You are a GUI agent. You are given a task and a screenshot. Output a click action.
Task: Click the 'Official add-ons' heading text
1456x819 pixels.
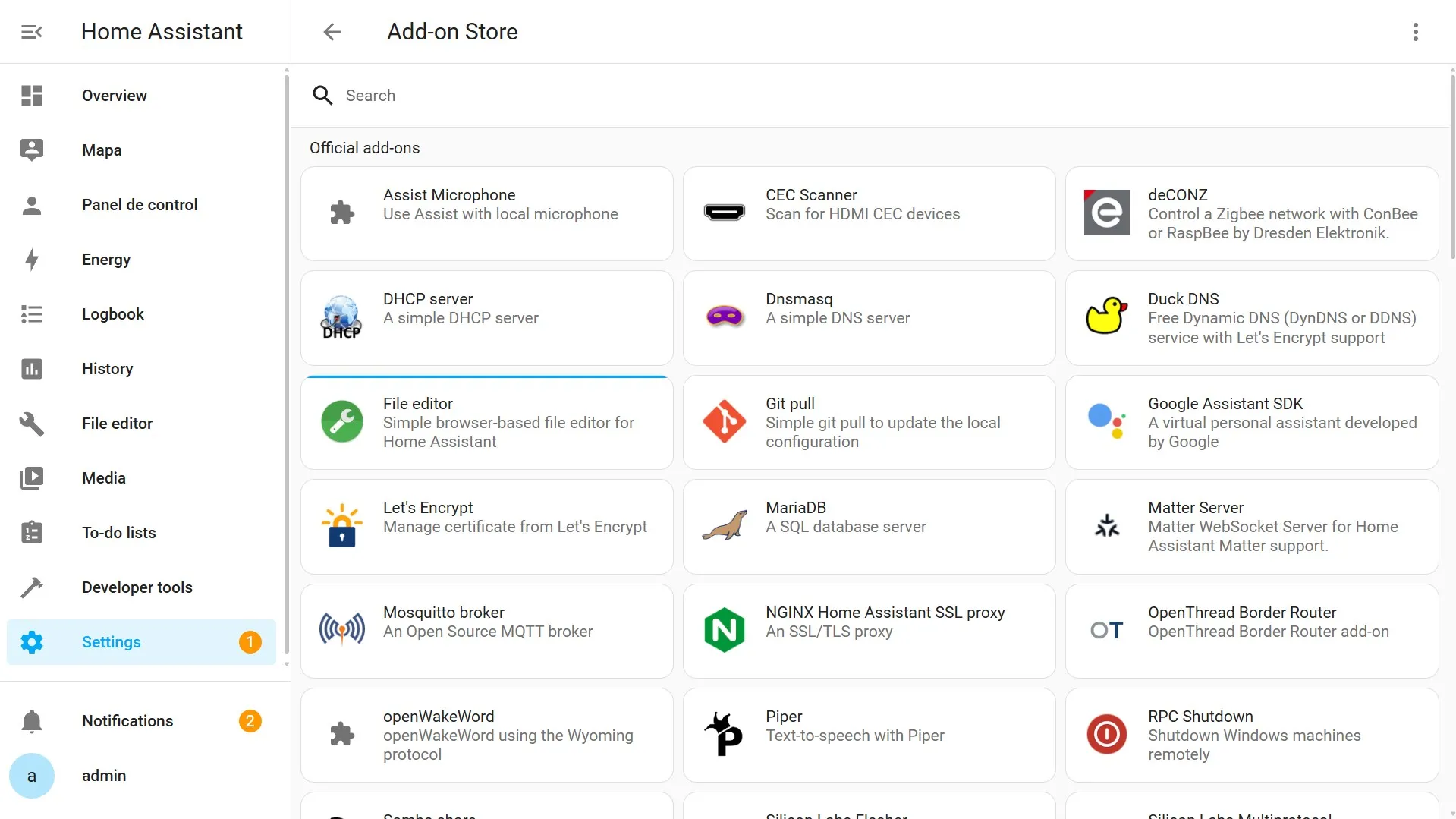coord(364,148)
